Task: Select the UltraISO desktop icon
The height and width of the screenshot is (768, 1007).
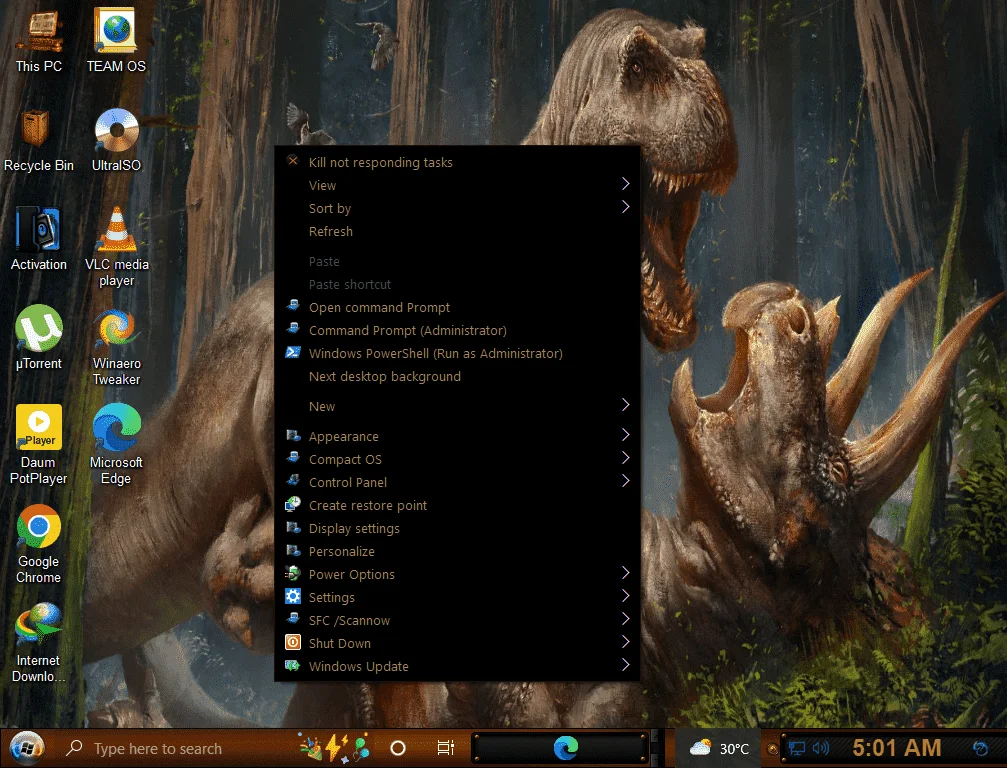Action: (x=116, y=140)
